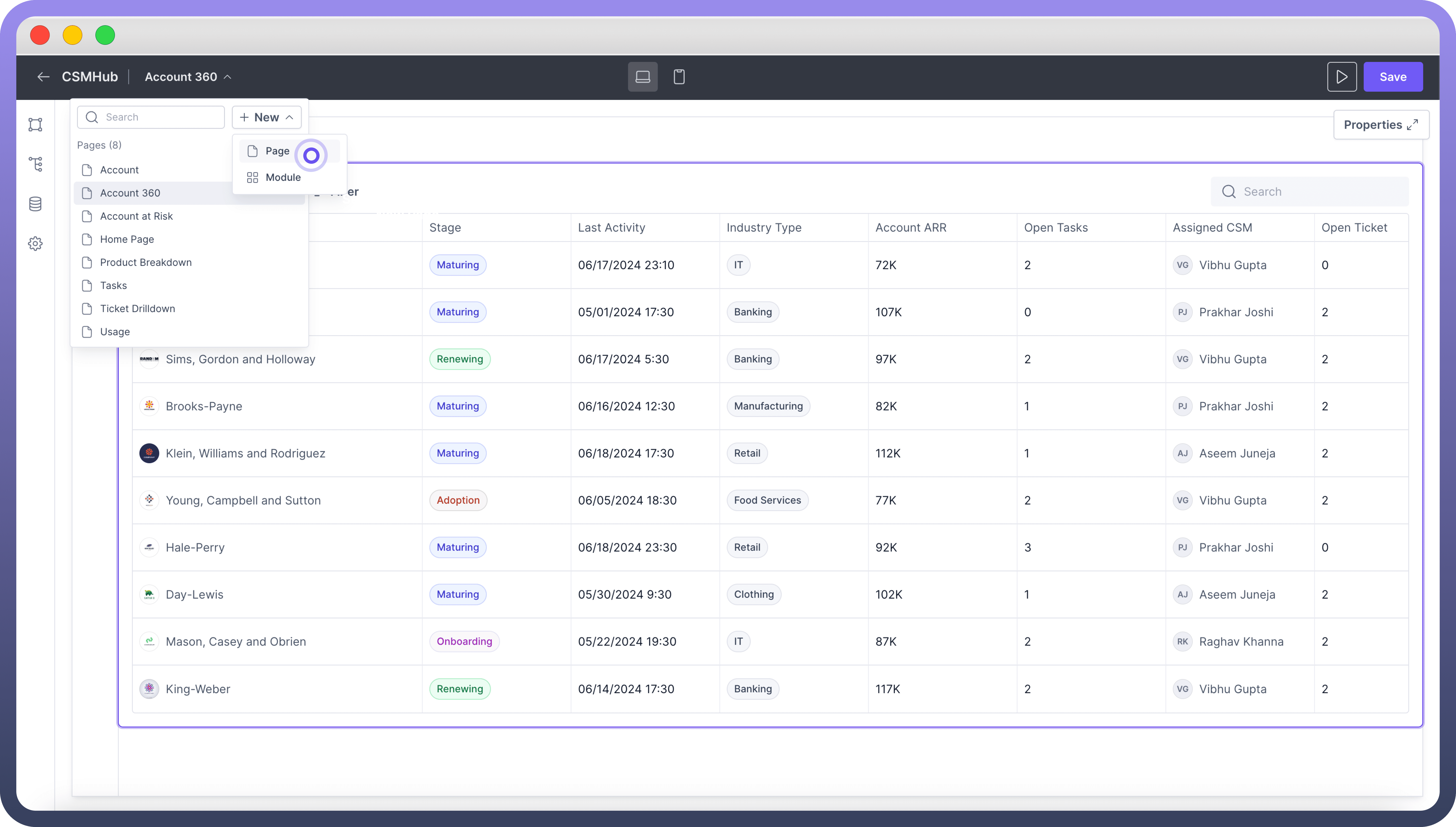1456x827 pixels.
Task: Open the components frame icon in sidebar
Action: [35, 124]
